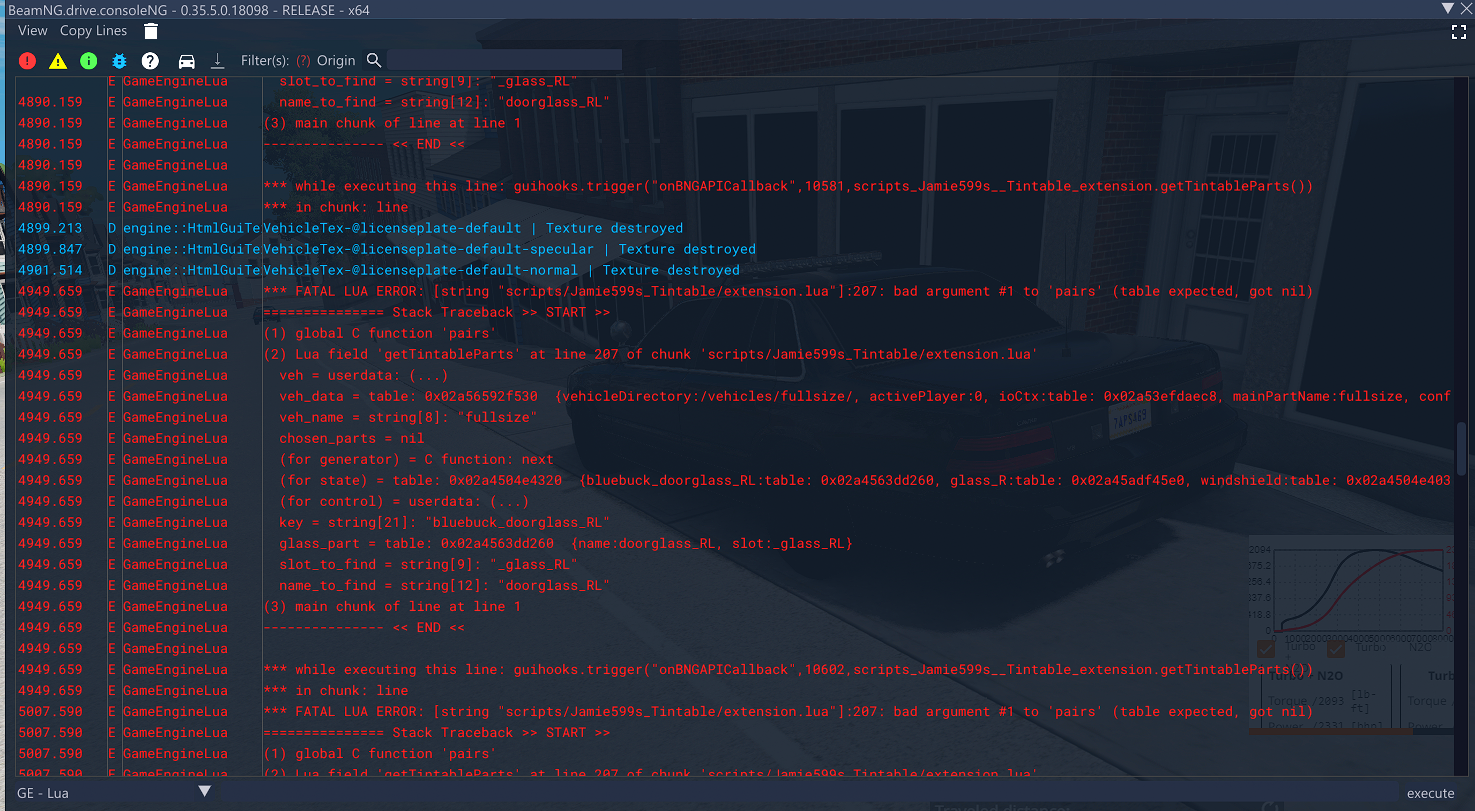Toggle the red error messages filter
Viewport: 1475px width, 811px height.
coord(27,61)
